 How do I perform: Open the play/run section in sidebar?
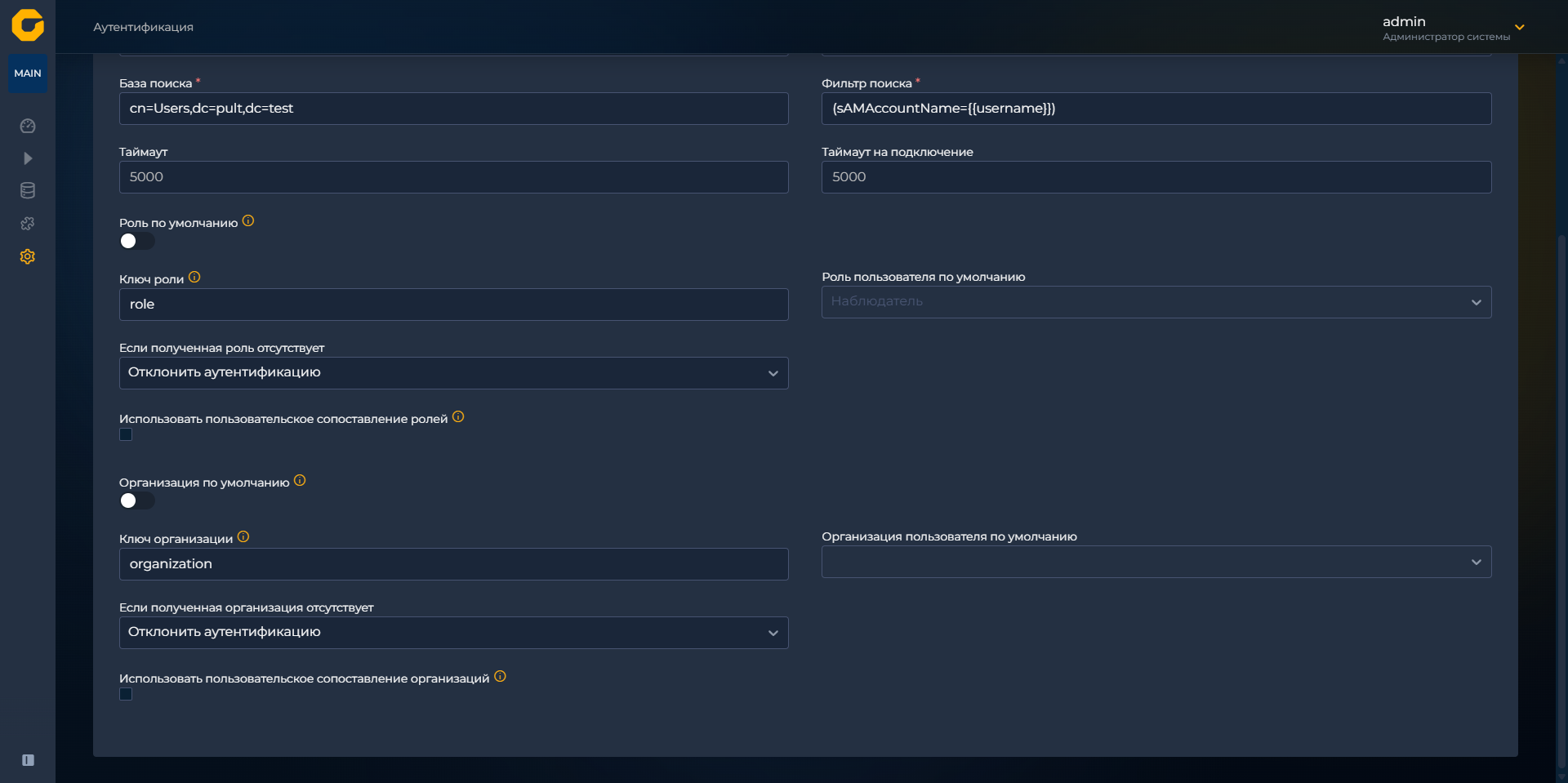[28, 158]
